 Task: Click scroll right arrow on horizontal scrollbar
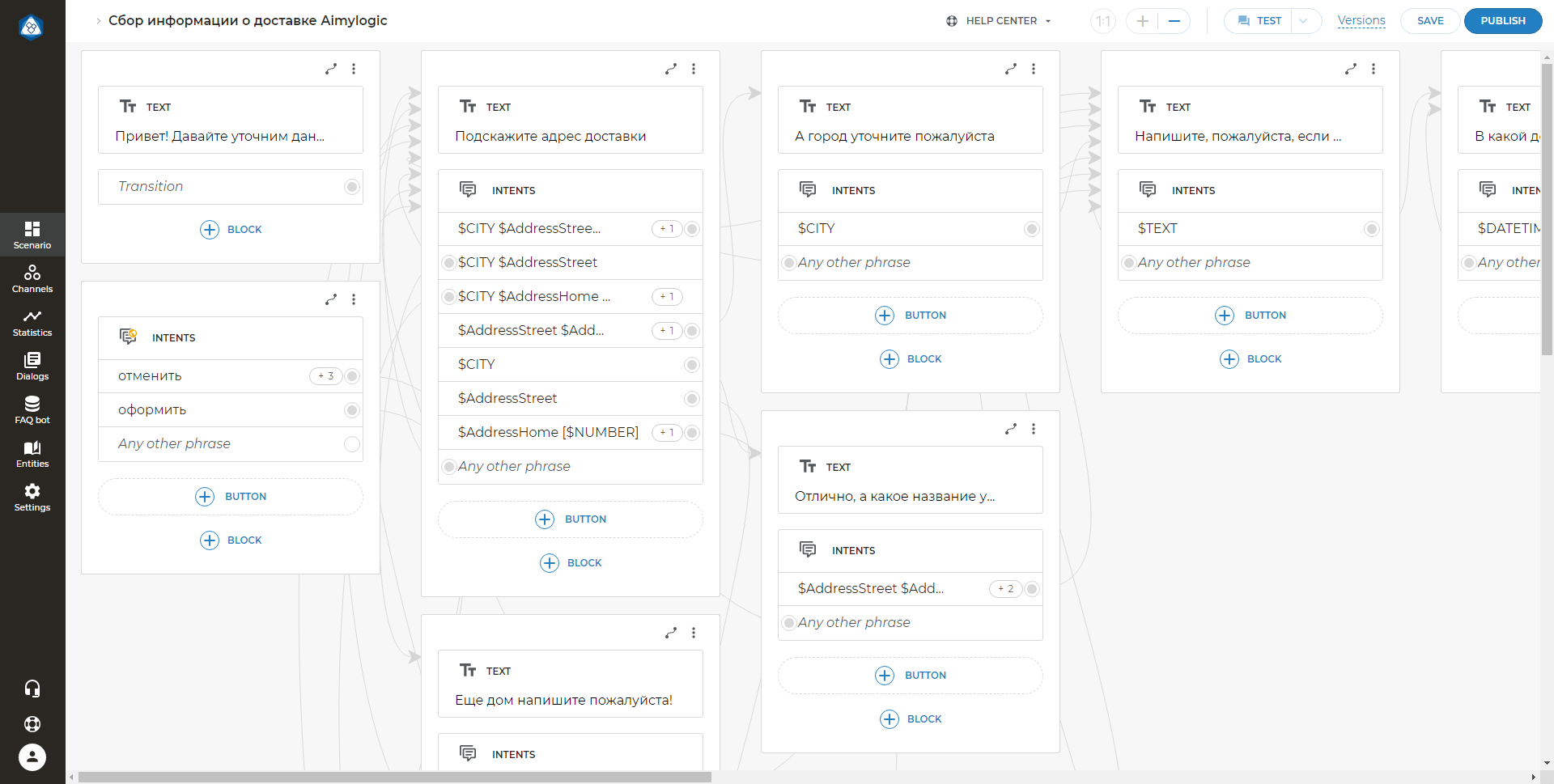click(1534, 778)
